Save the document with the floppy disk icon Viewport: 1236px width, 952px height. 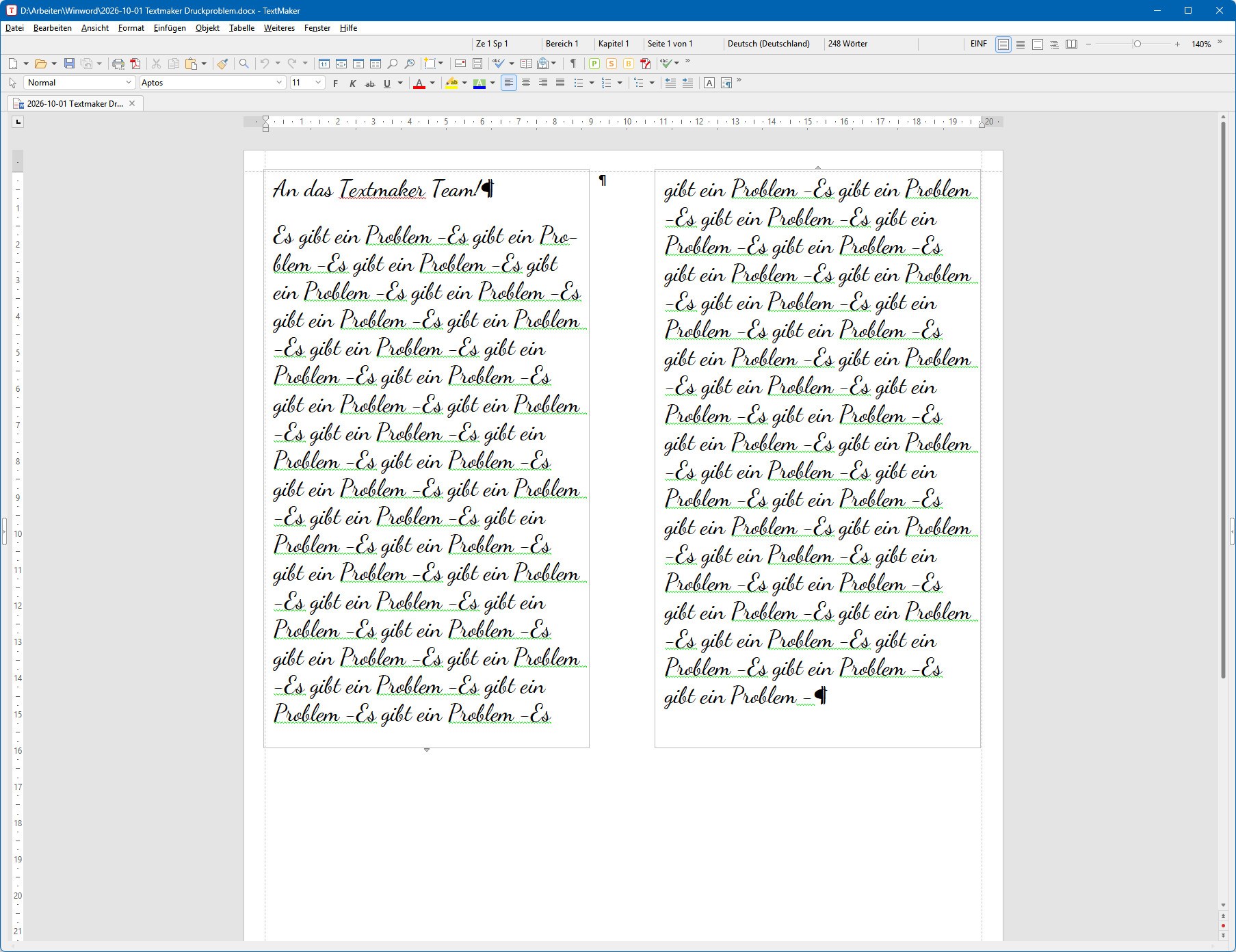tap(69, 64)
